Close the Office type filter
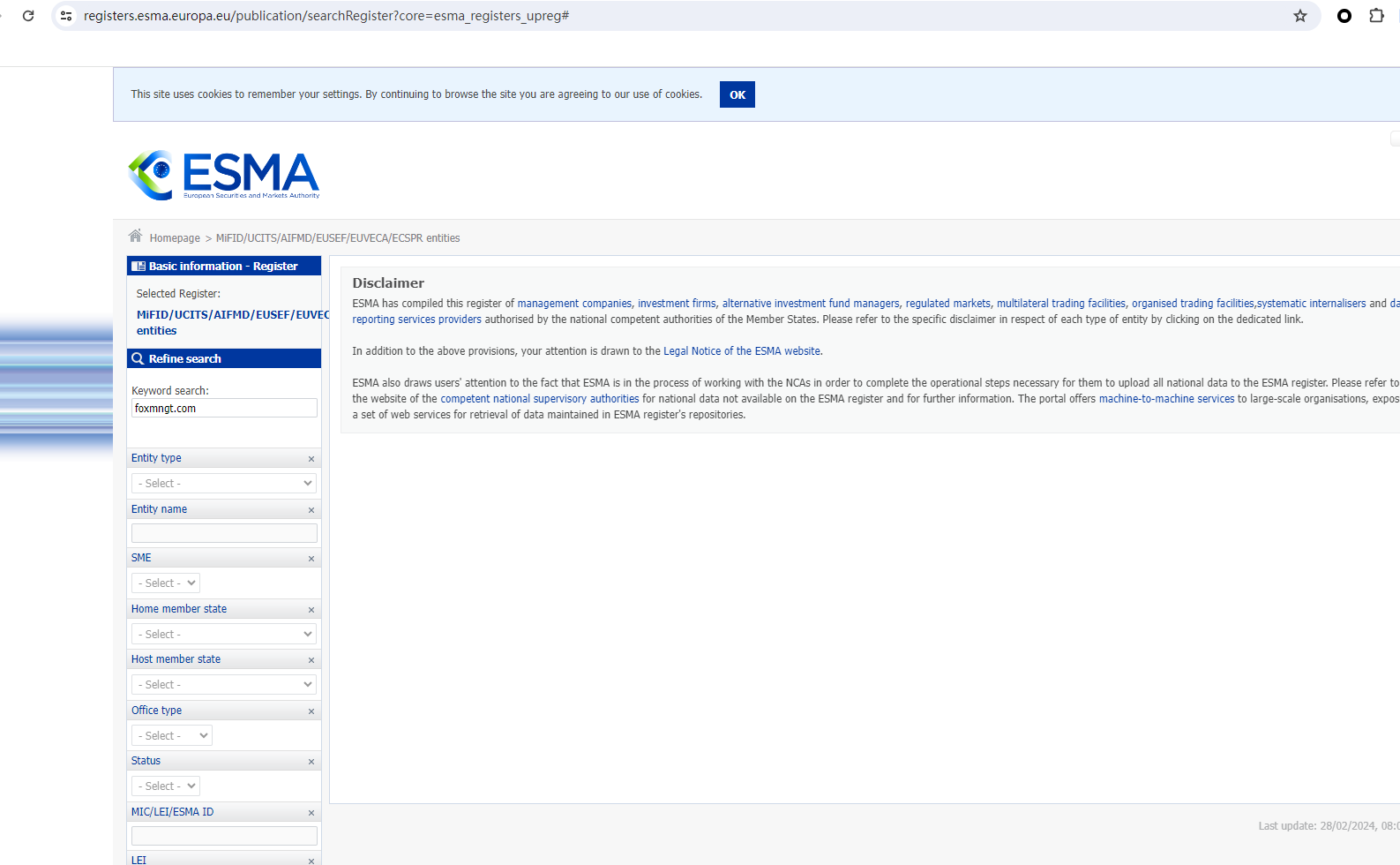Image resolution: width=1400 pixels, height=865 pixels. [311, 711]
